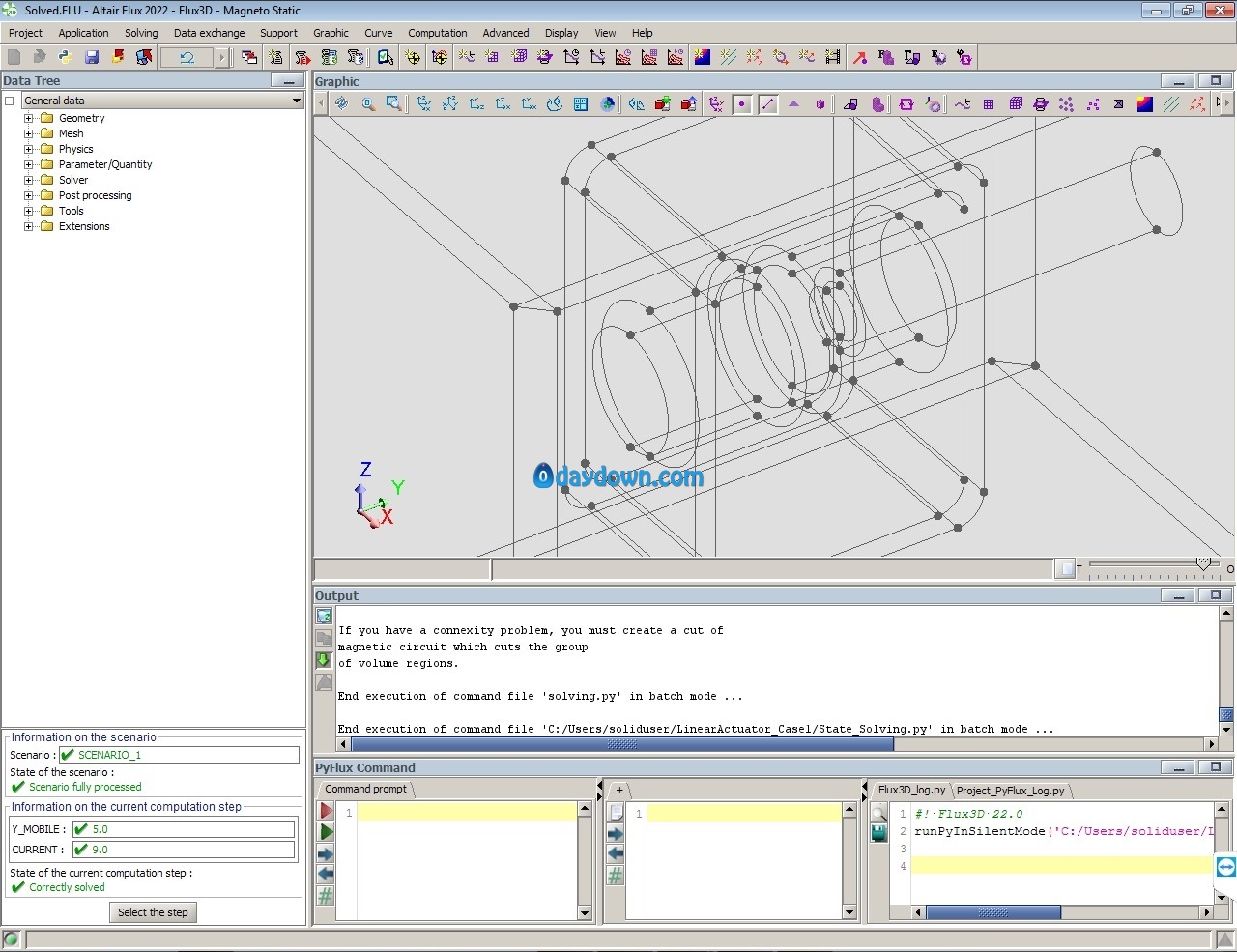Expand the Solver tree node
Screen dimensions: 1237x952
point(29,180)
